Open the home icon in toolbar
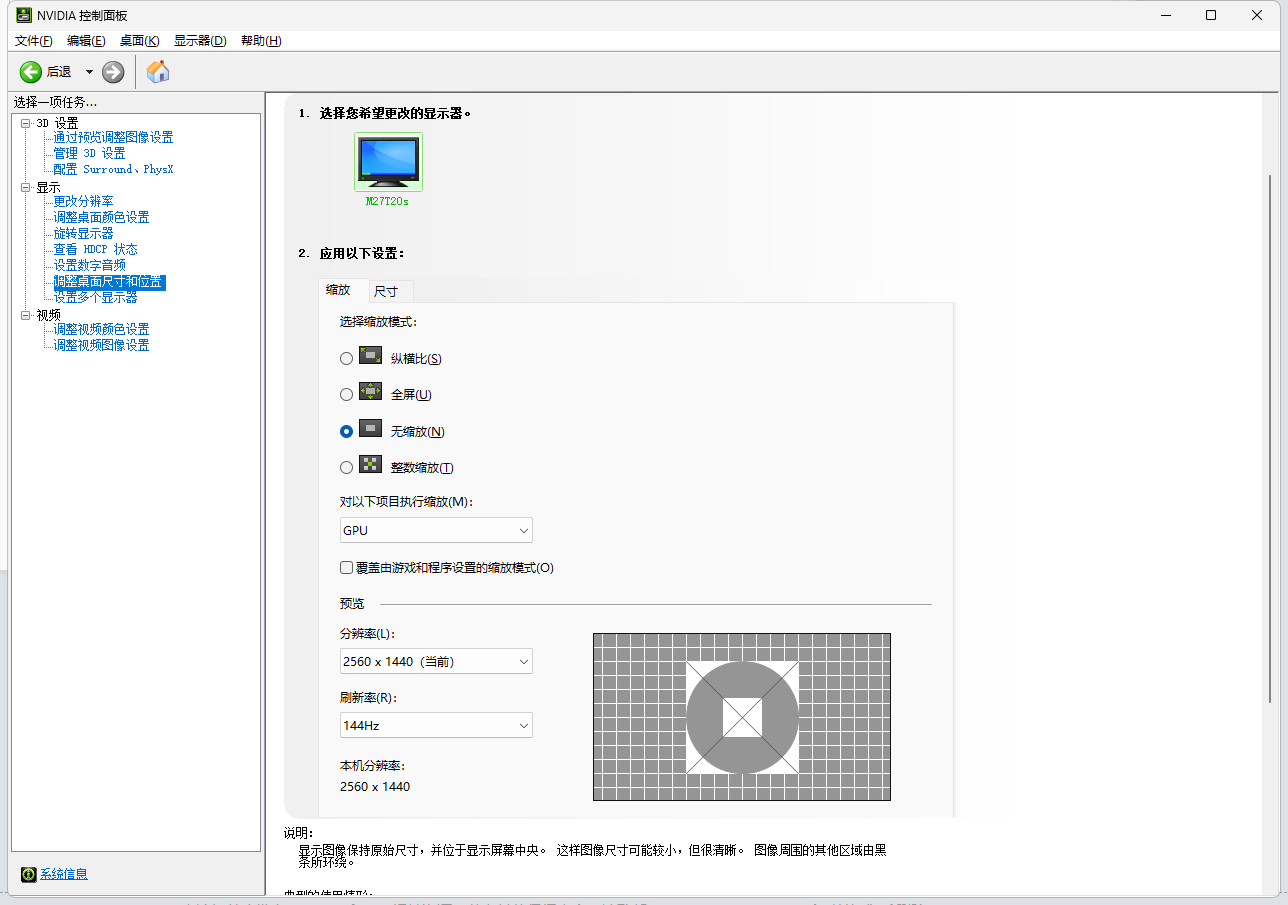This screenshot has width=1288, height=905. pos(158,71)
